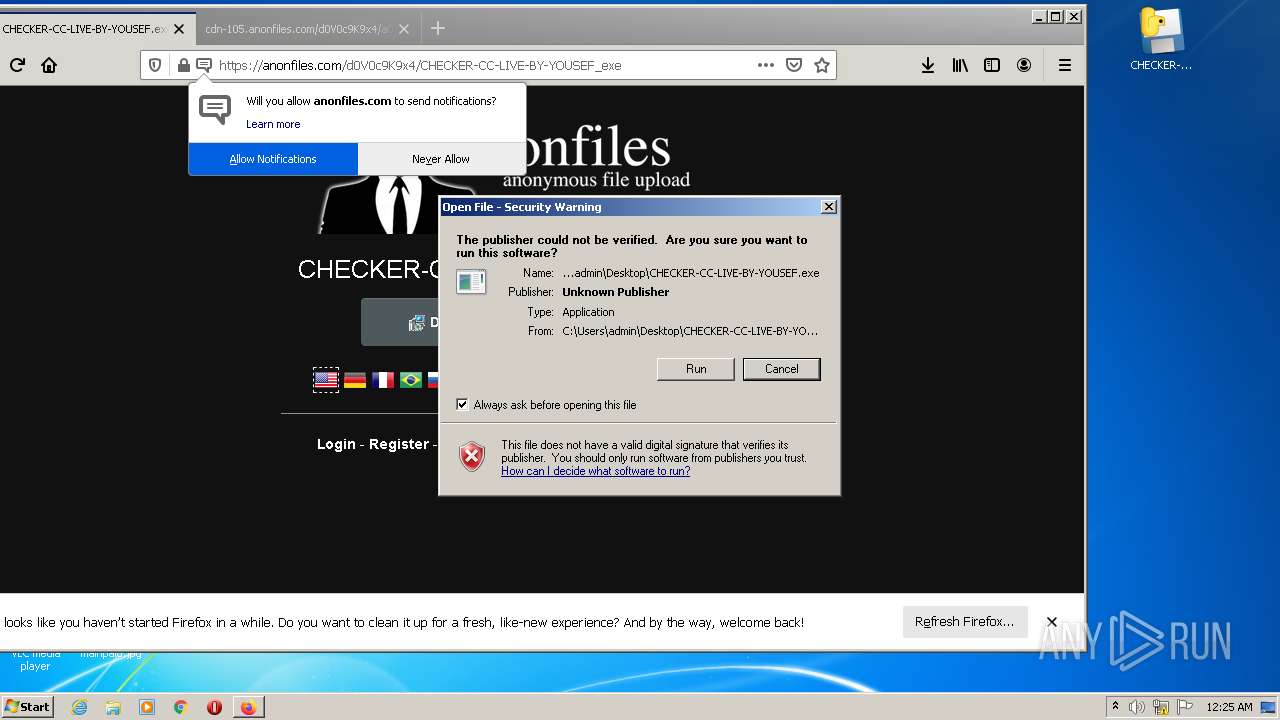The width and height of the screenshot is (1280, 720).
Task: Show Firefox downloads panel
Action: [928, 65]
